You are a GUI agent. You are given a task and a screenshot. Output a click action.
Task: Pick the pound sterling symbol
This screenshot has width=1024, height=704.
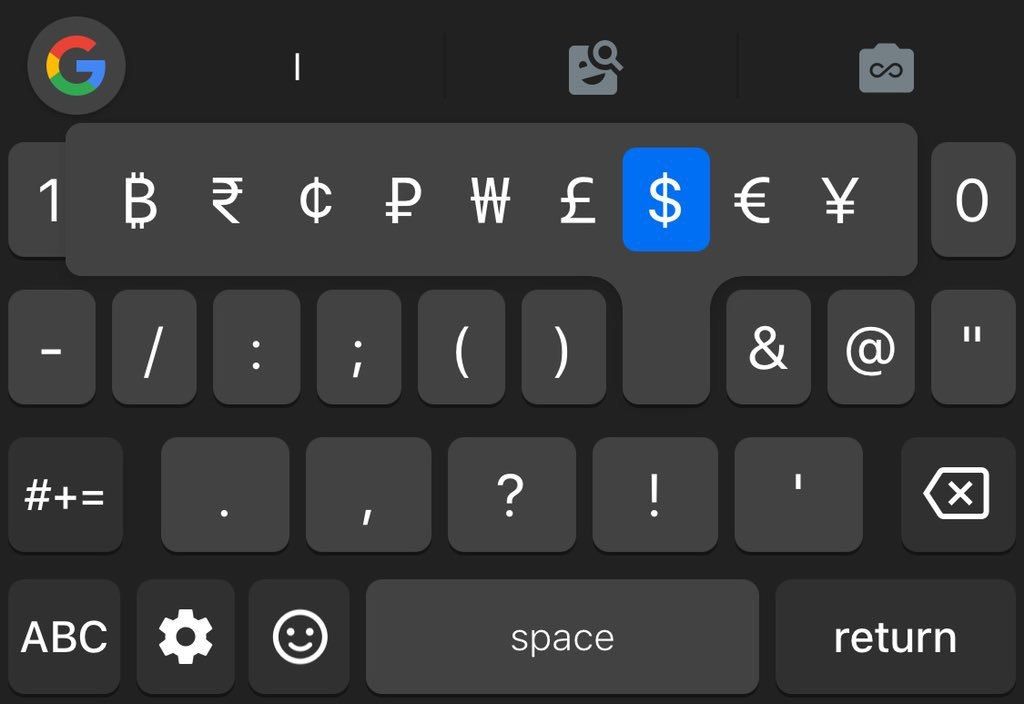tap(578, 200)
